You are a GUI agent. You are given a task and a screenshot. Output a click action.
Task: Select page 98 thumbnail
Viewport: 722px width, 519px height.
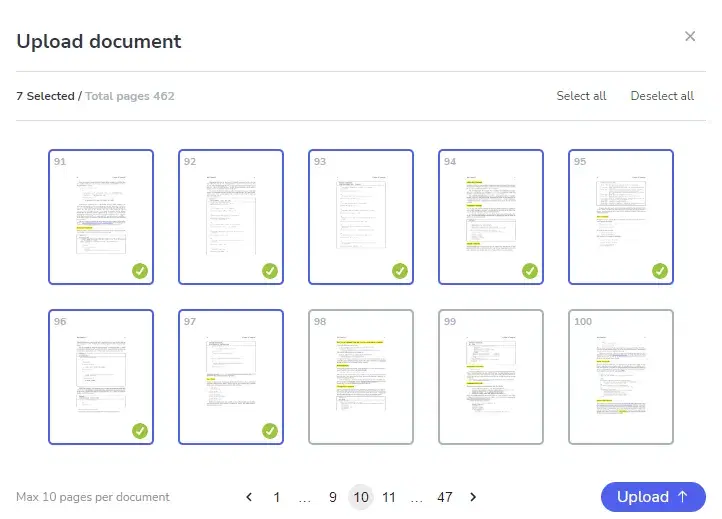(x=361, y=377)
